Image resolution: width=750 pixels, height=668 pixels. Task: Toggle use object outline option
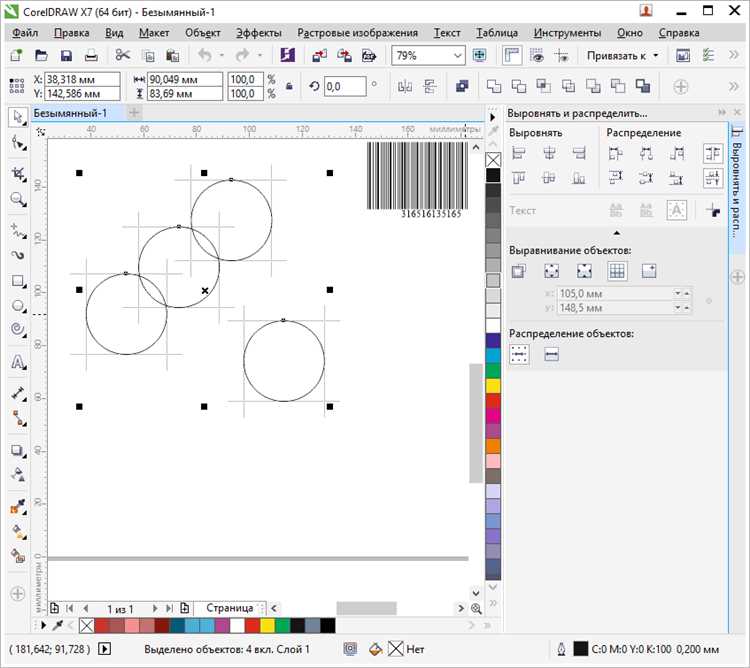click(713, 210)
